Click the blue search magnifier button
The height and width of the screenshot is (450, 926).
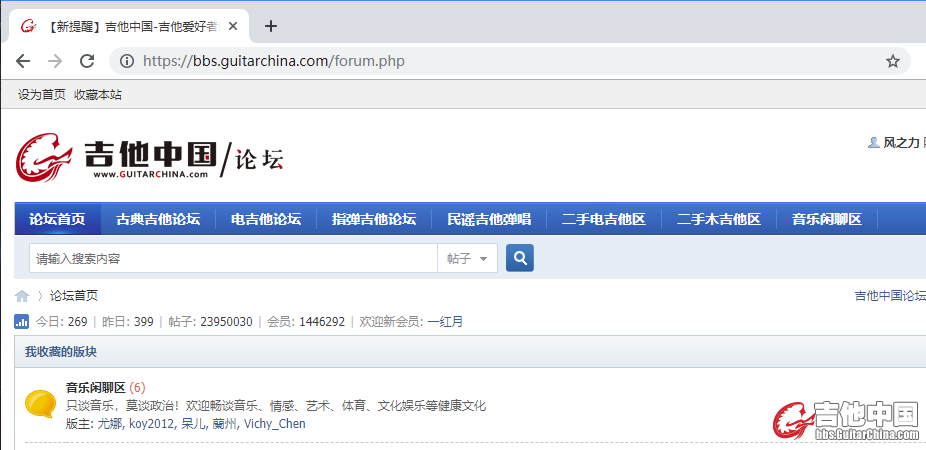tap(520, 258)
